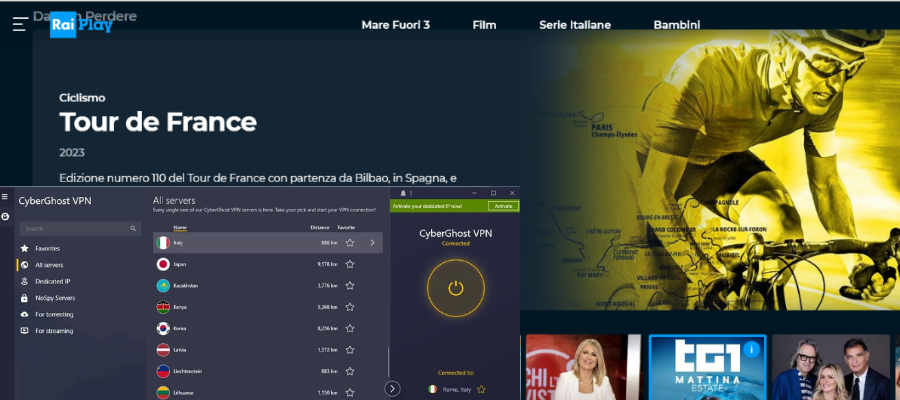This screenshot has height=400, width=900.
Task: Favorite the Lithuania server star
Action: tap(350, 393)
